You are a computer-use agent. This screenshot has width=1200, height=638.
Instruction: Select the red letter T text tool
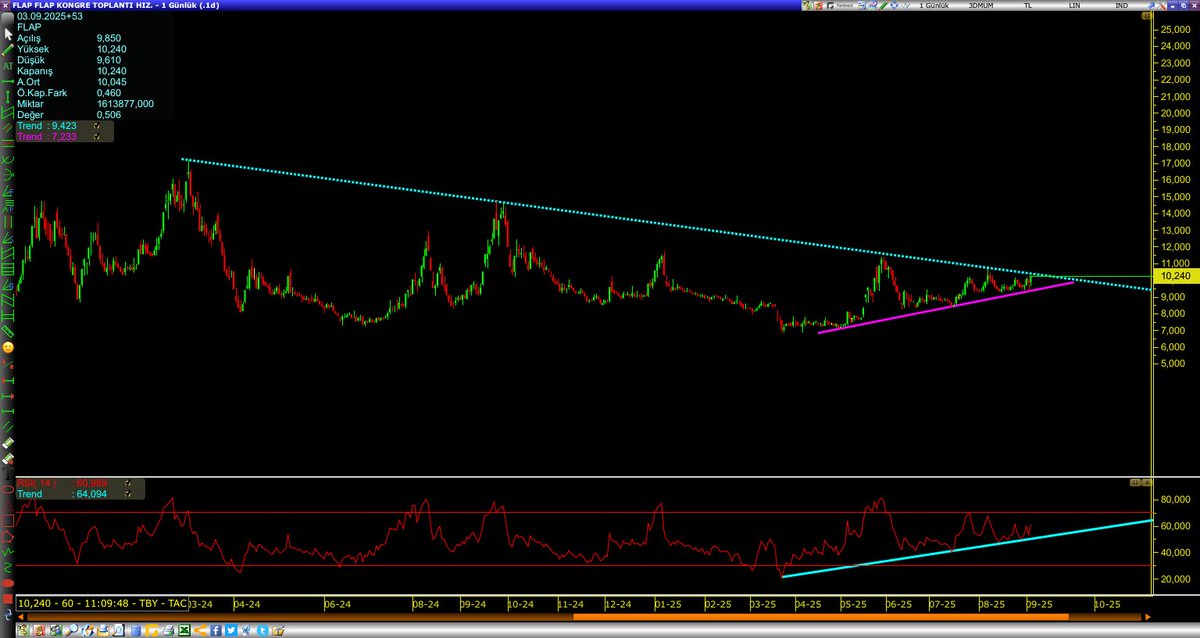[x=8, y=474]
